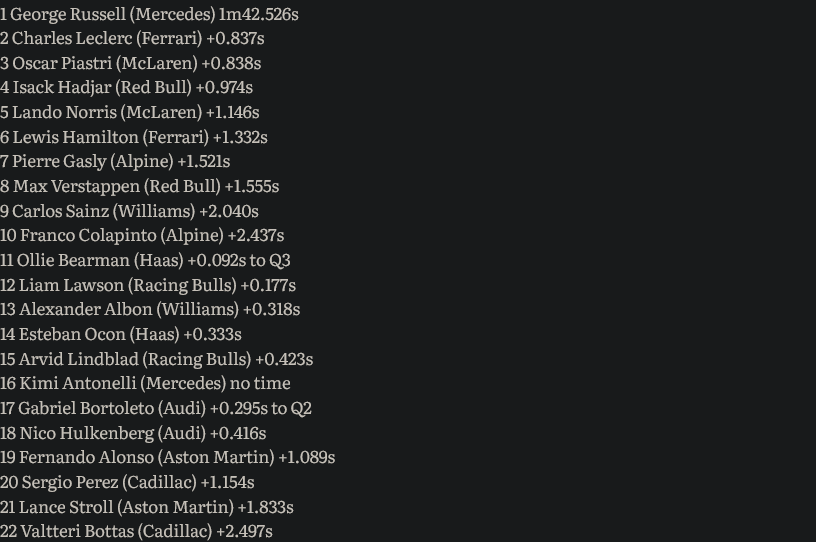
Task: Select Valtteri Bottas Cadillac last place row
Action: click(x=136, y=532)
